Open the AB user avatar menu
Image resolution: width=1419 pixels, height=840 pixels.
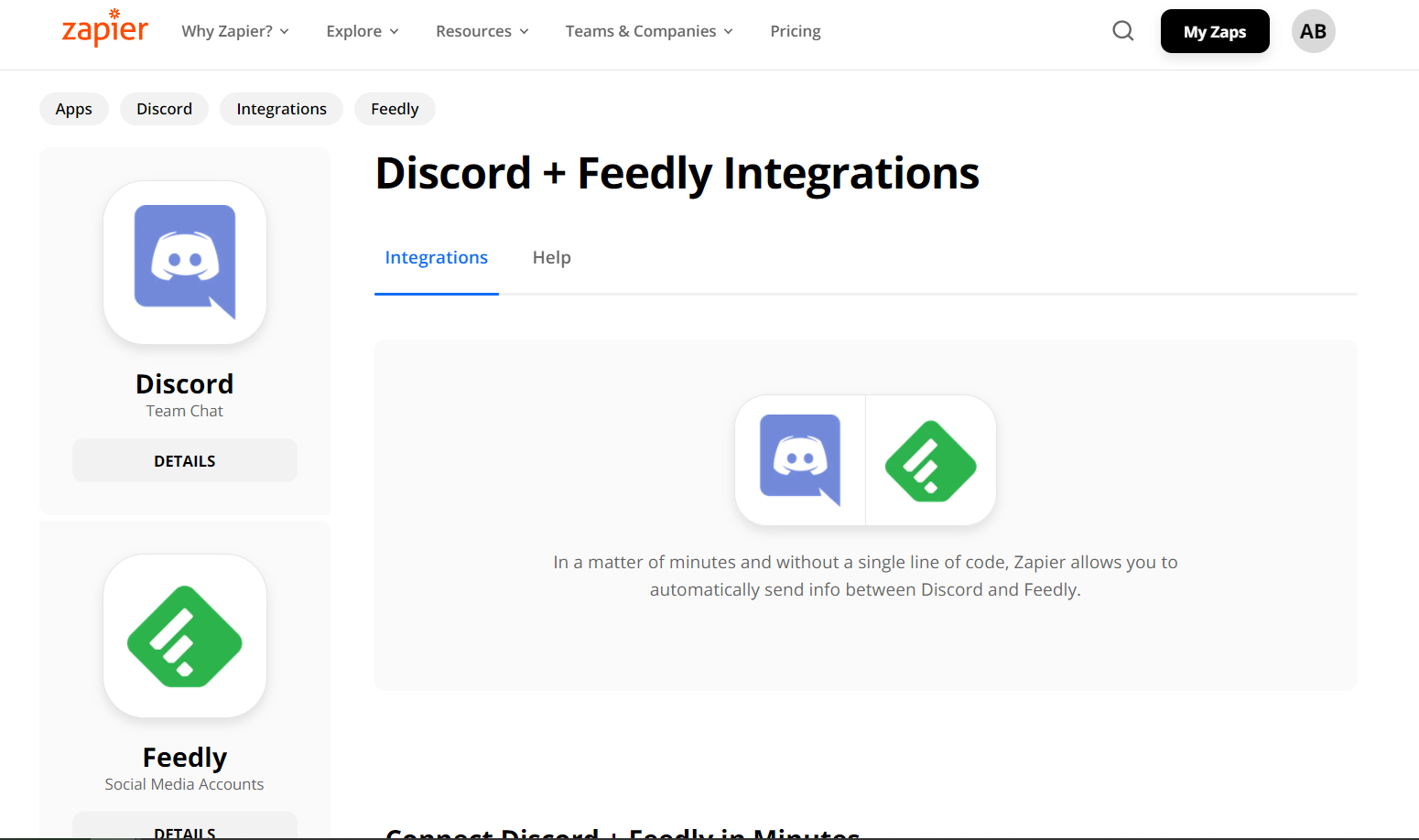point(1313,31)
